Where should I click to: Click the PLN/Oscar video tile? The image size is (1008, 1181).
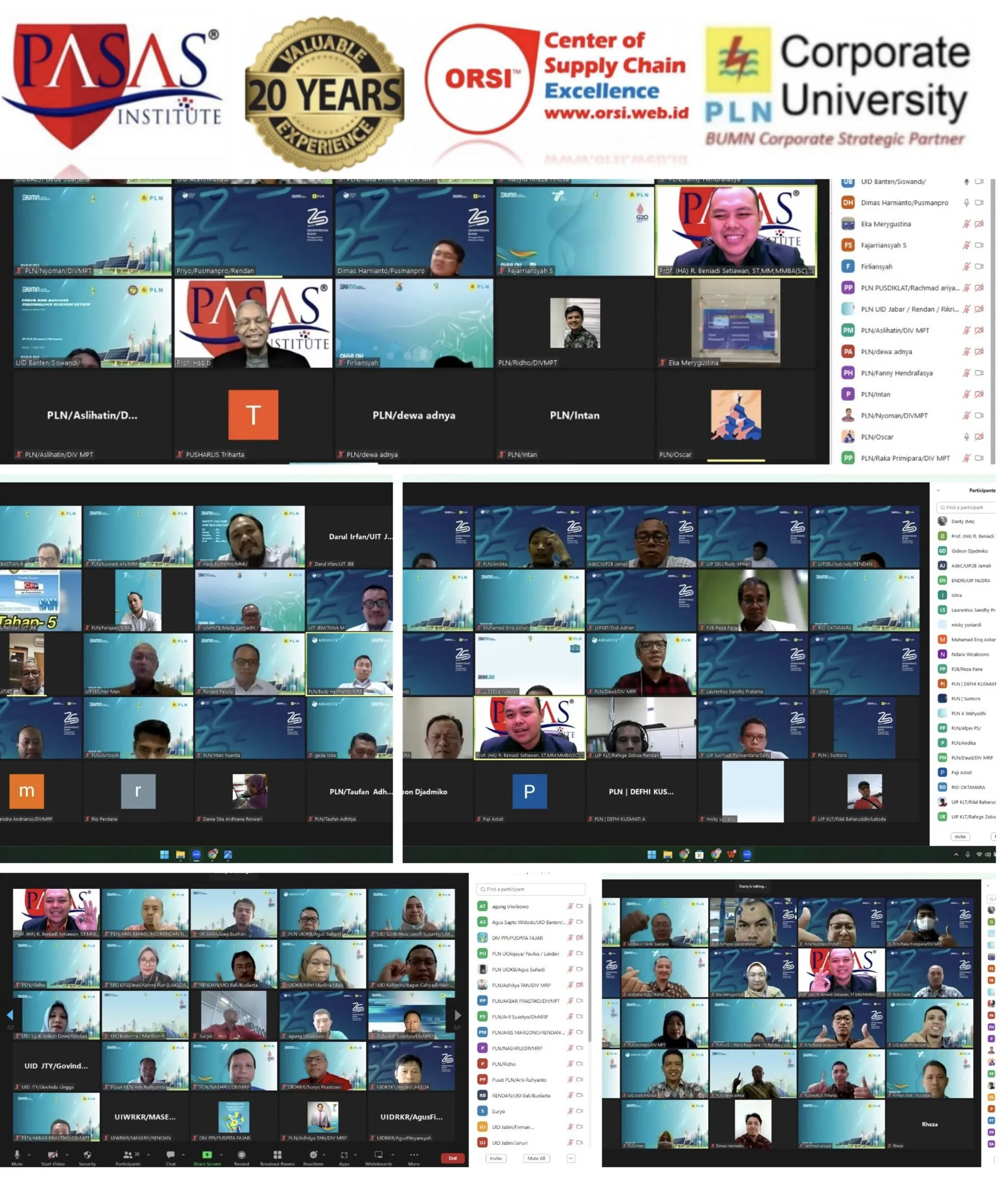pyautogui.click(x=736, y=416)
